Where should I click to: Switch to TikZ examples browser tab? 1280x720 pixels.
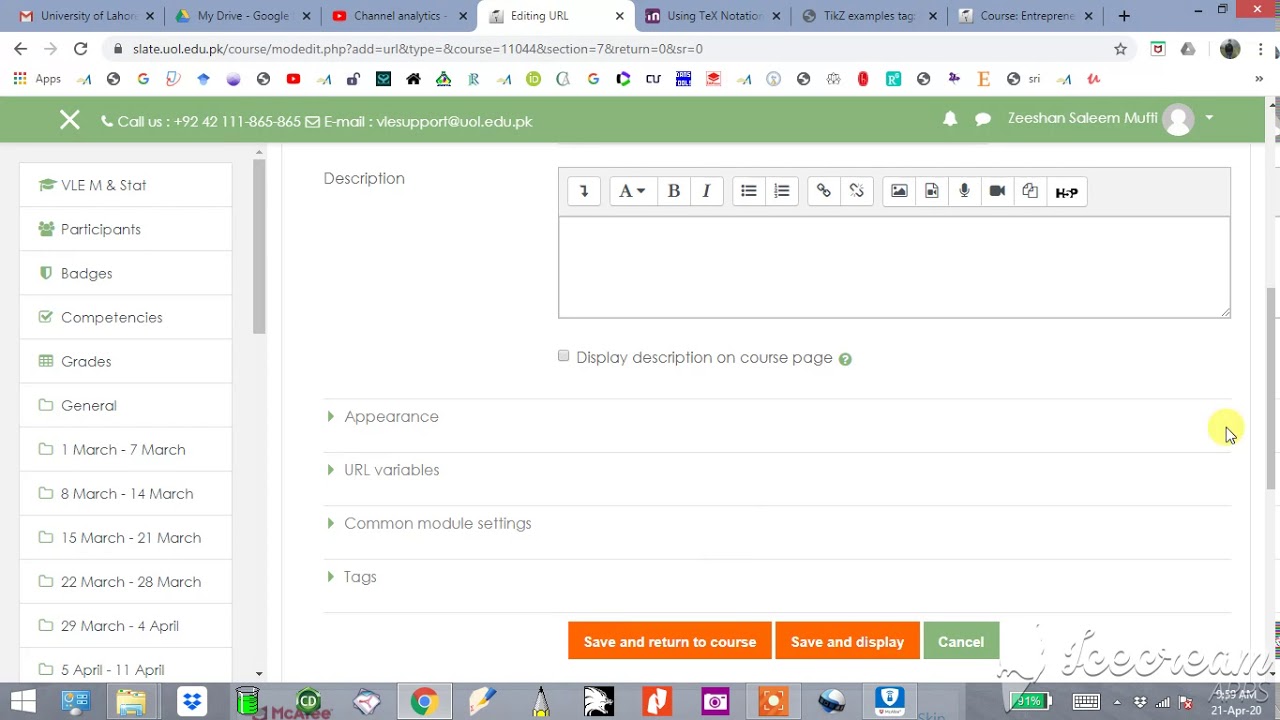869,16
